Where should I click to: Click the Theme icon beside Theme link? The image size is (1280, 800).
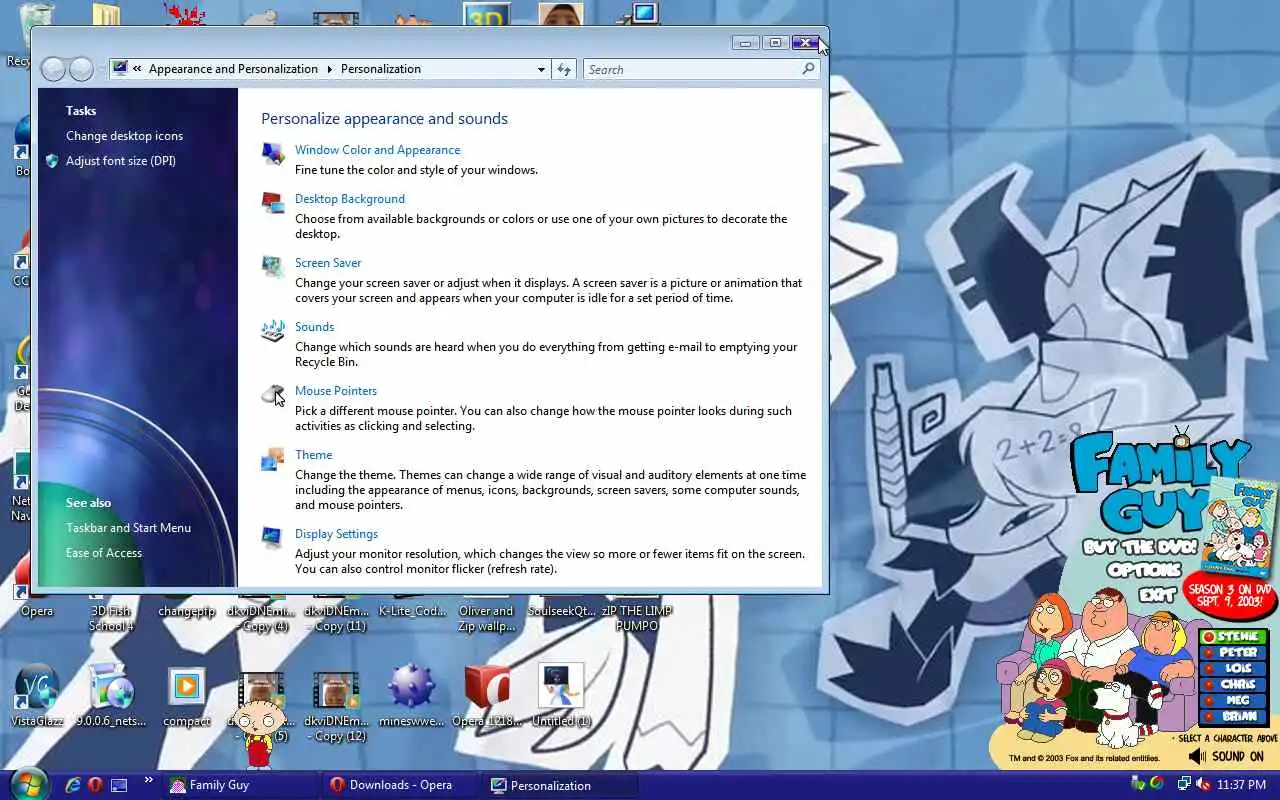[273, 458]
